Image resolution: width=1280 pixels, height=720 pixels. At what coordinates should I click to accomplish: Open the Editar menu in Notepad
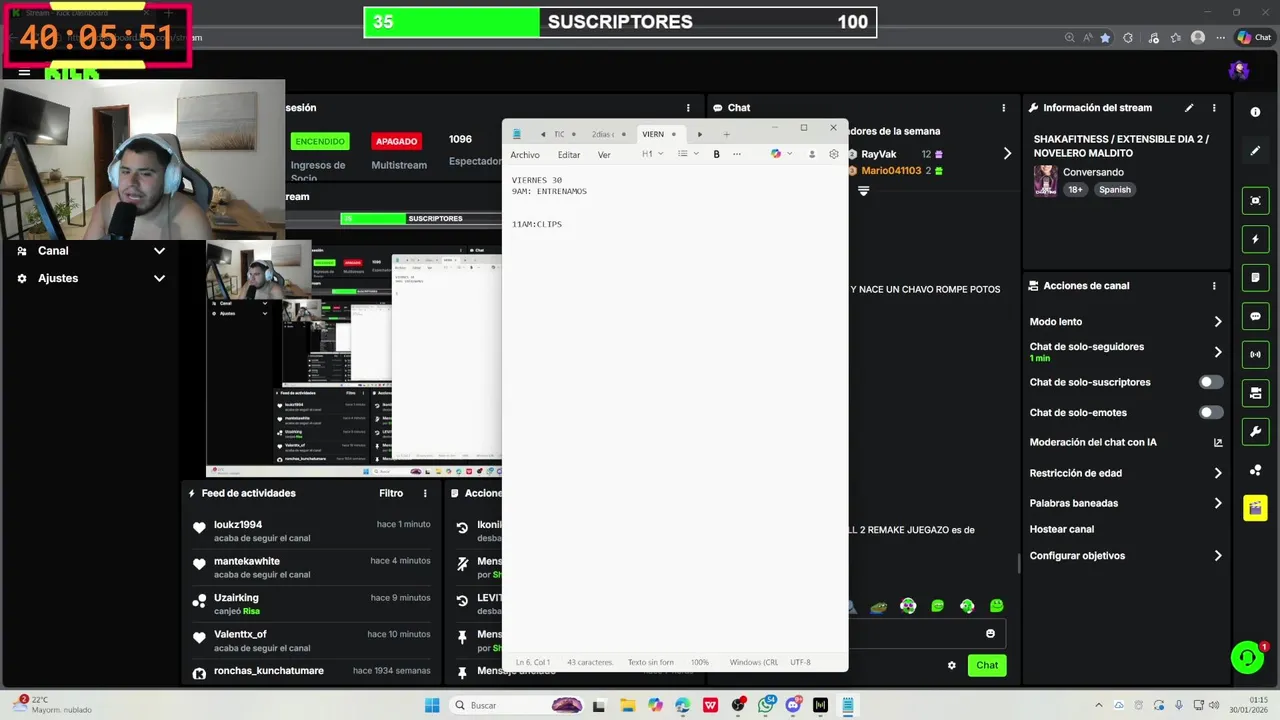(x=569, y=155)
